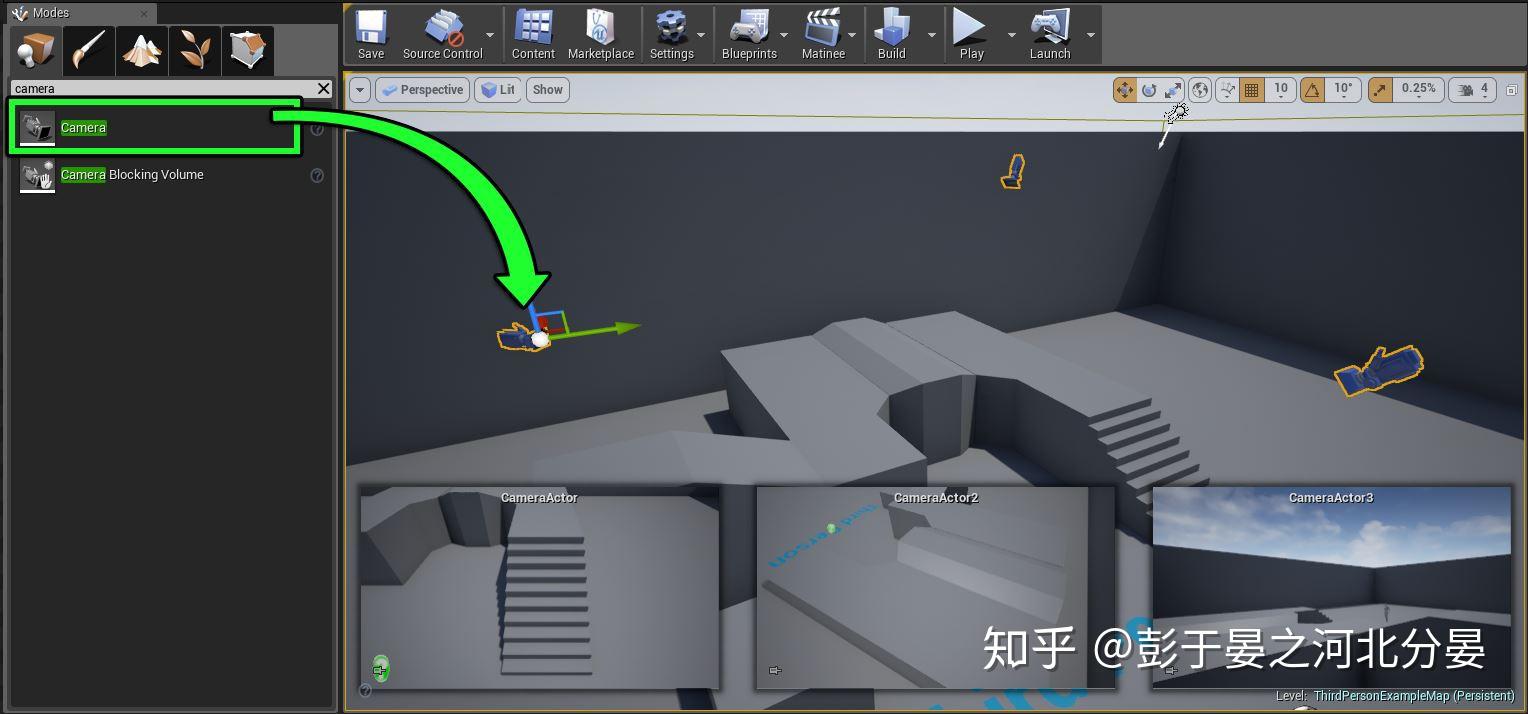Activate Geometry Editing mode
Viewport: 1528px width, 714px height.
click(248, 49)
